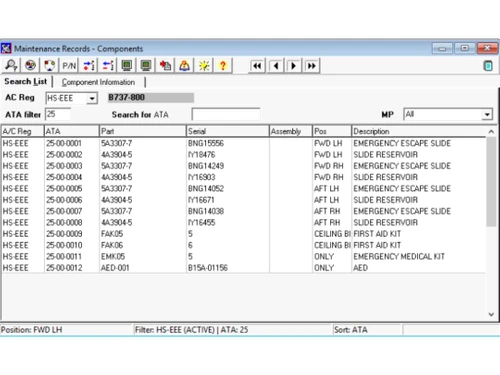
Task: Click the shield-shaped toolbar icon
Action: pyautogui.click(x=50, y=65)
